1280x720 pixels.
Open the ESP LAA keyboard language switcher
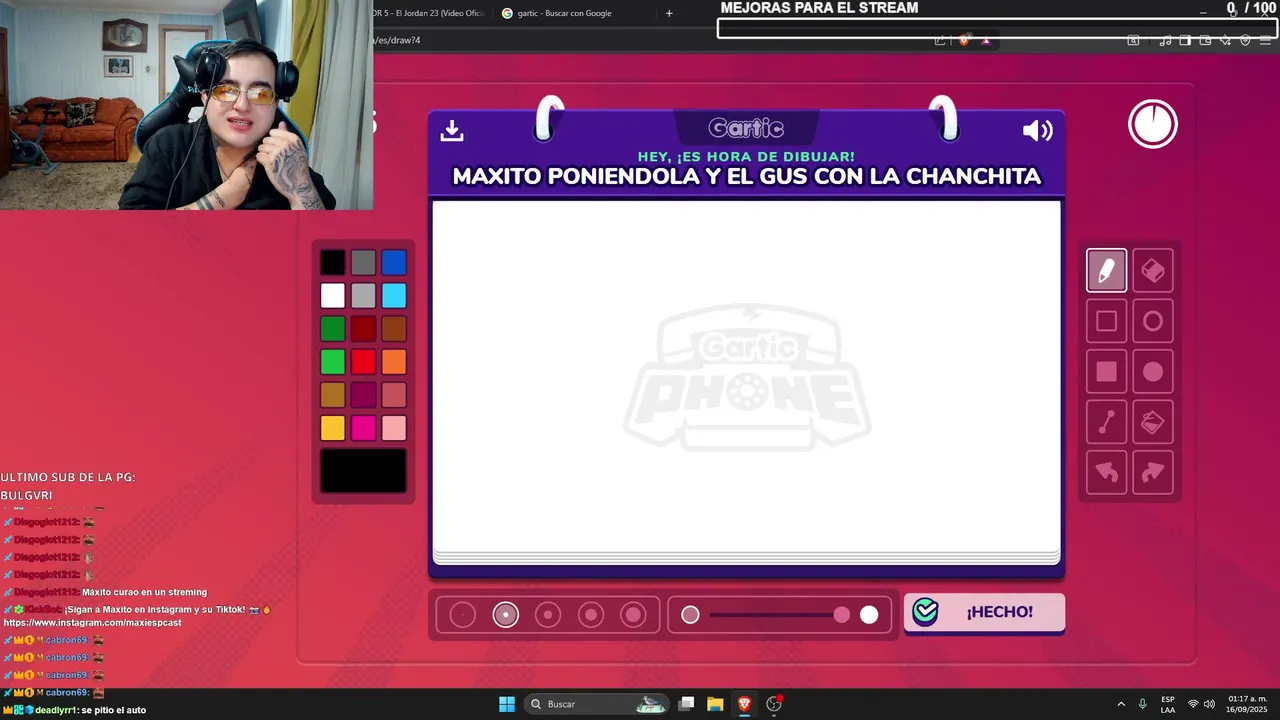point(1168,704)
